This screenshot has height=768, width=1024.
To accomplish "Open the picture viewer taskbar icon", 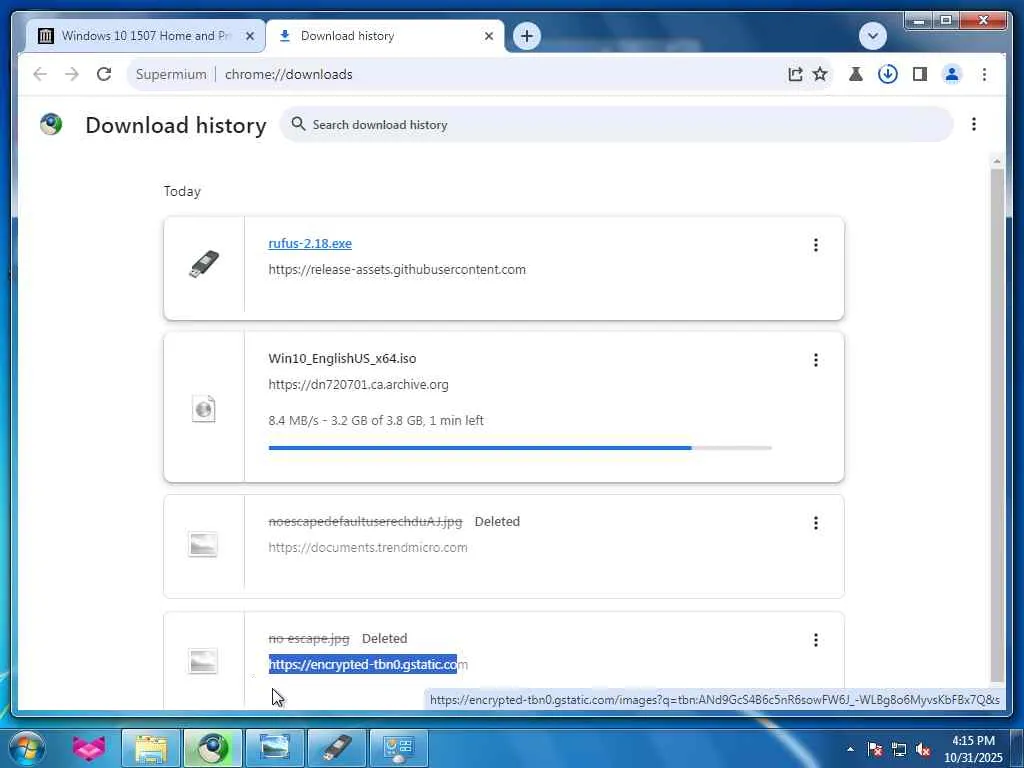I will (x=275, y=748).
